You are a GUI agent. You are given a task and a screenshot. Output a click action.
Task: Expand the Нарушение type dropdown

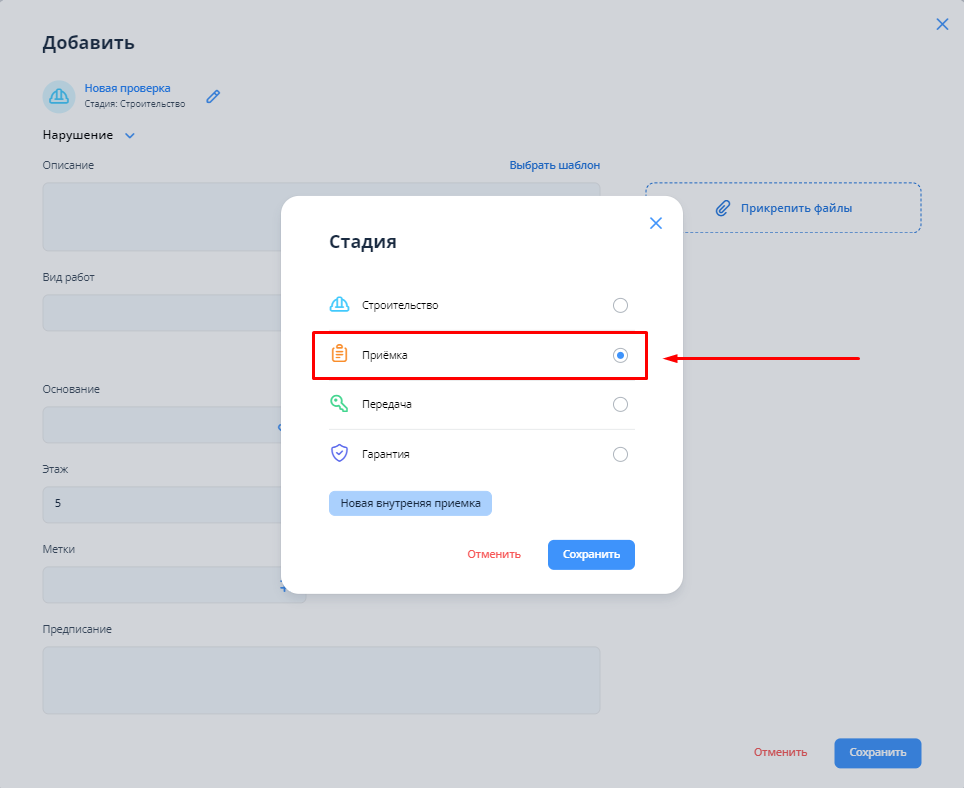(129, 135)
